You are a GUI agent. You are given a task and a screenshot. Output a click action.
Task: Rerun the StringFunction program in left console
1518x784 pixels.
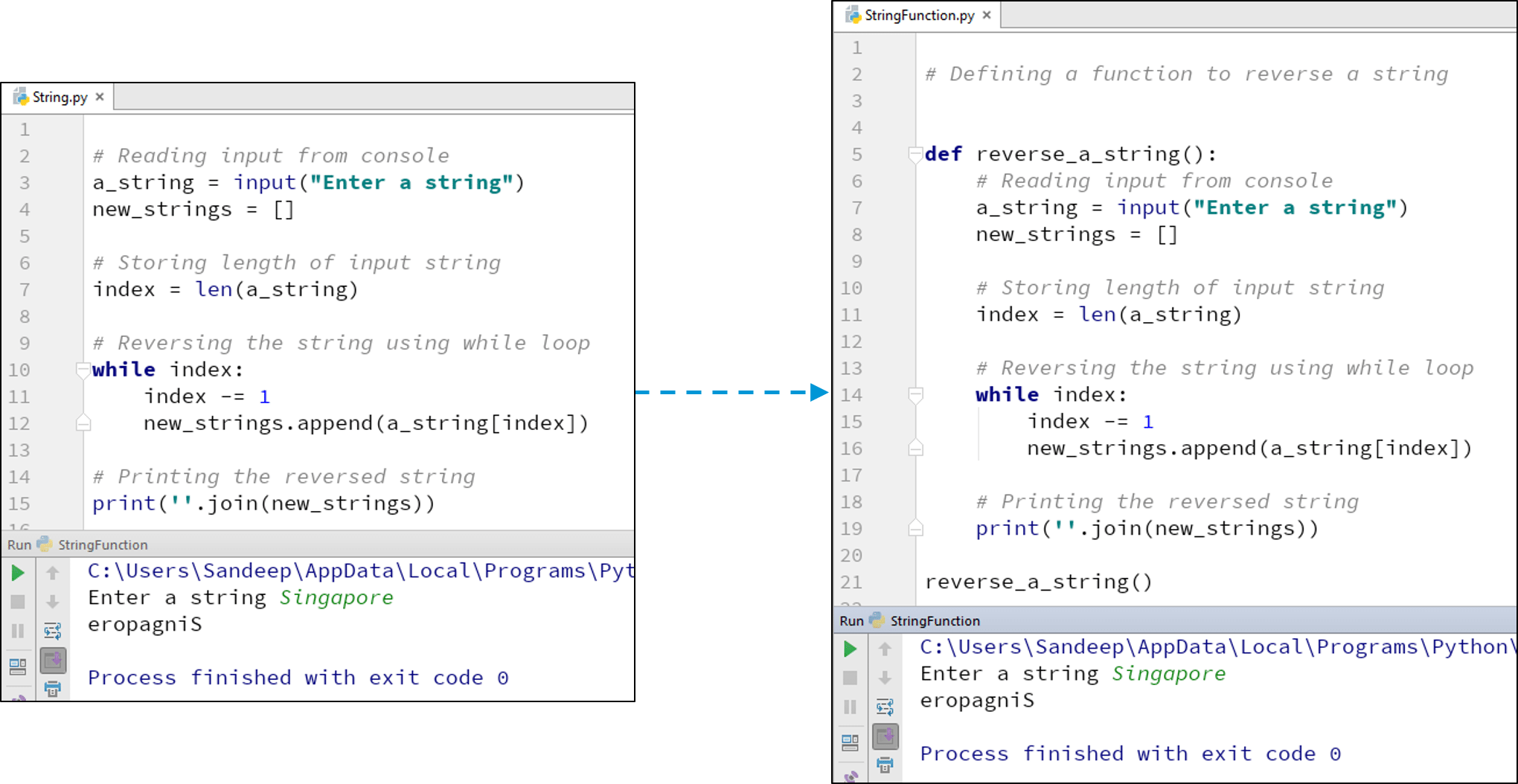[x=17, y=573]
